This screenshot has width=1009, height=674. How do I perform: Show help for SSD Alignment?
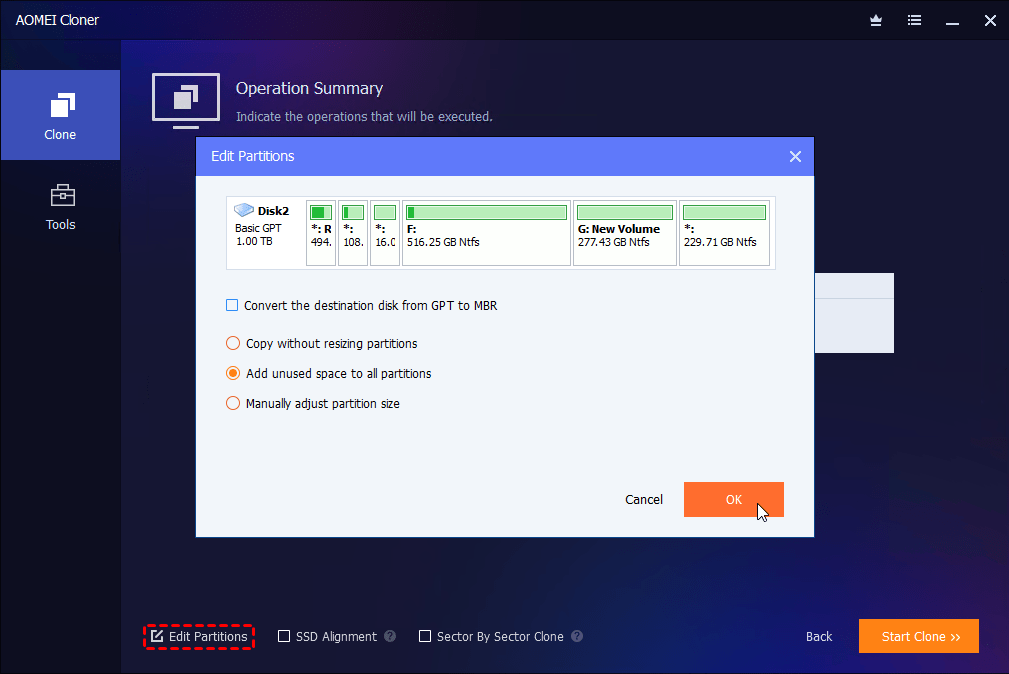(x=390, y=636)
